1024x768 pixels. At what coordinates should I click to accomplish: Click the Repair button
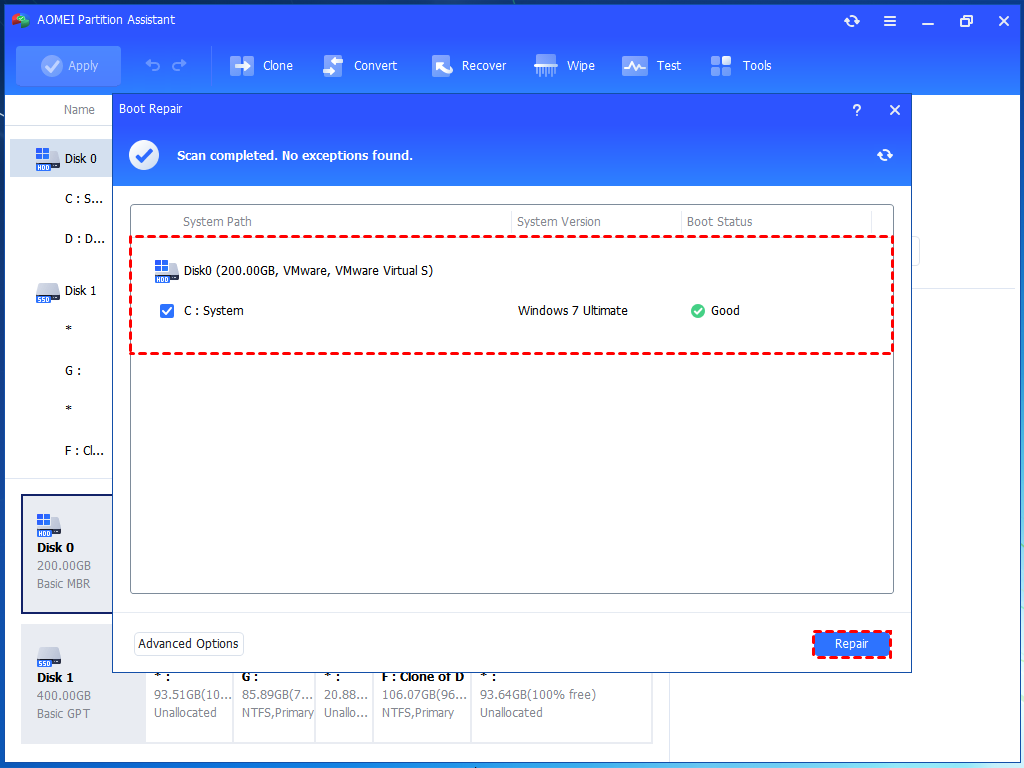852,644
